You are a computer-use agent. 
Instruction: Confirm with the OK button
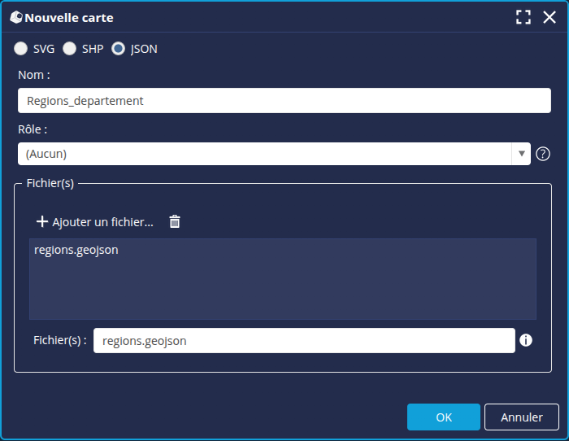443,417
